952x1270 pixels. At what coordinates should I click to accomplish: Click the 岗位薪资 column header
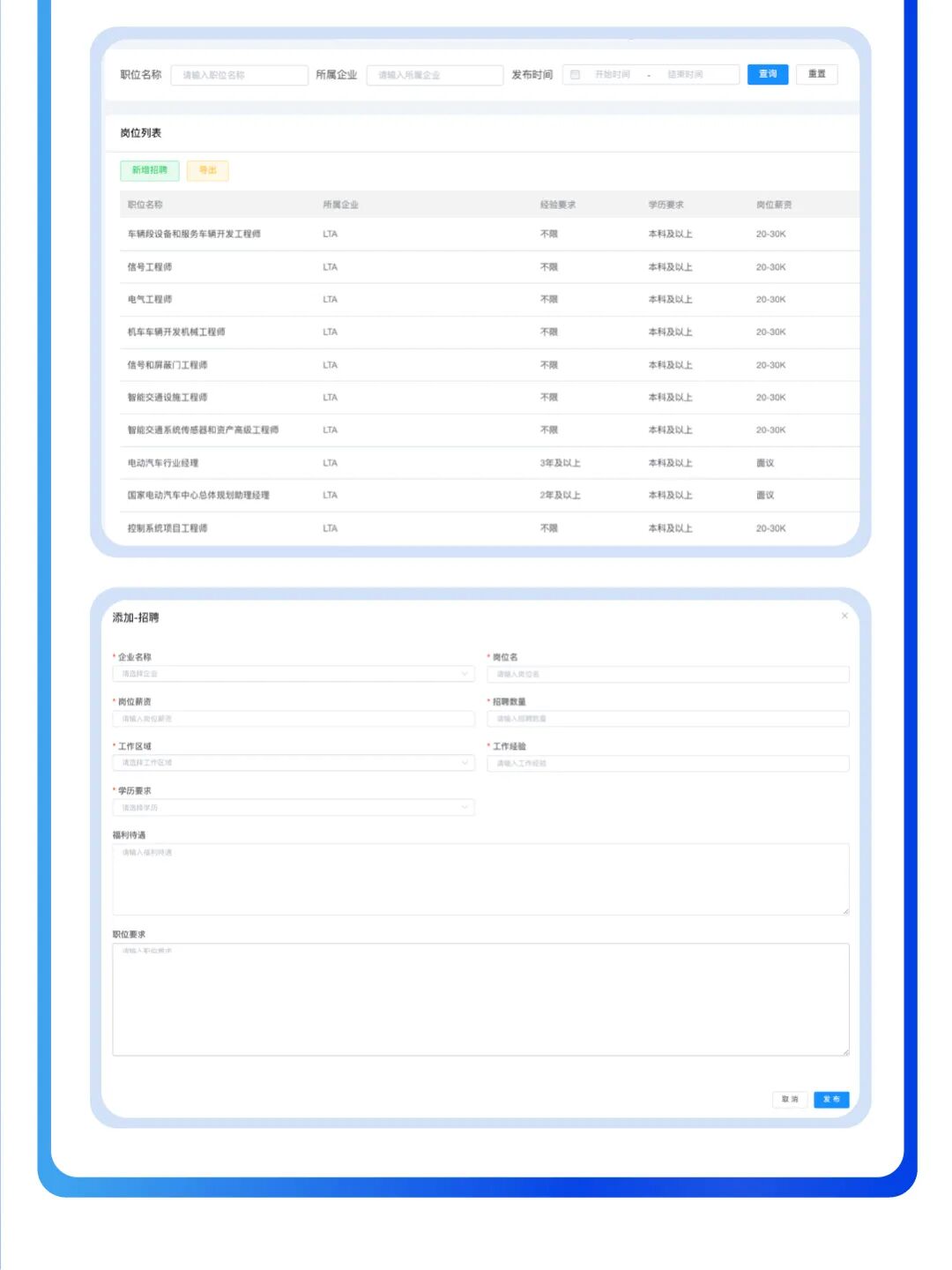pyautogui.click(x=774, y=205)
